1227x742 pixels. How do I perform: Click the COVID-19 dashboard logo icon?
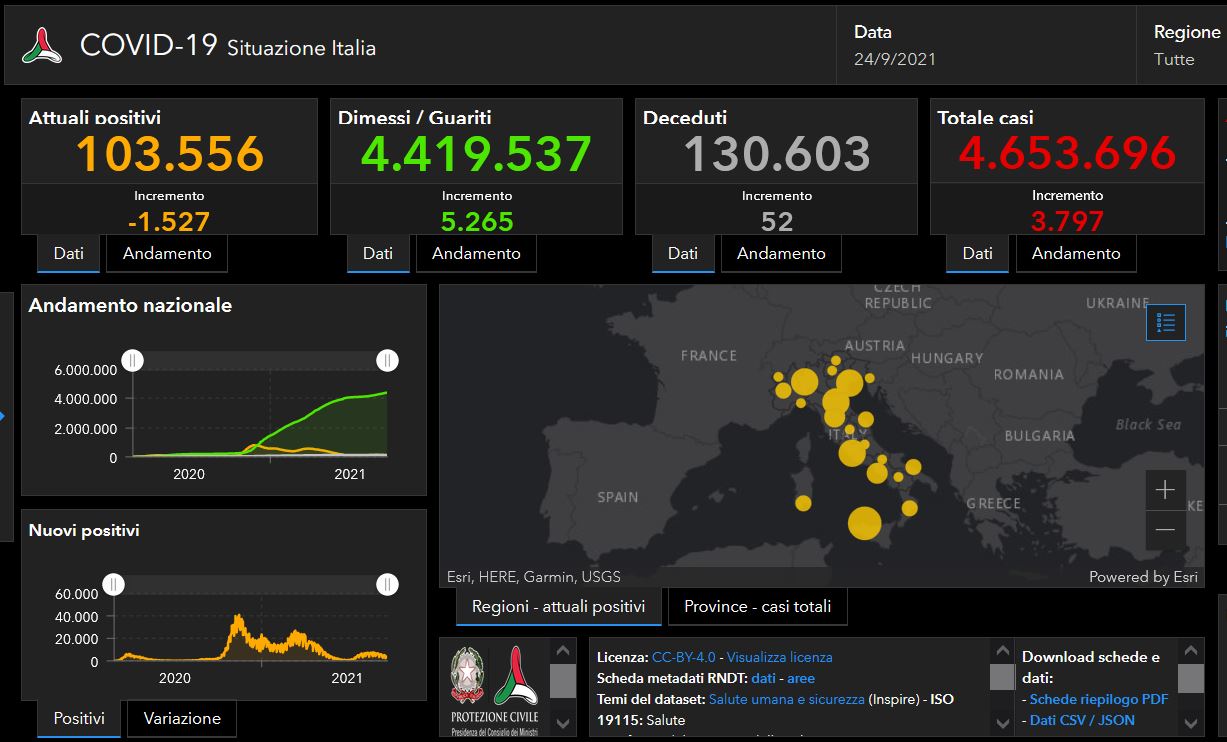42,46
